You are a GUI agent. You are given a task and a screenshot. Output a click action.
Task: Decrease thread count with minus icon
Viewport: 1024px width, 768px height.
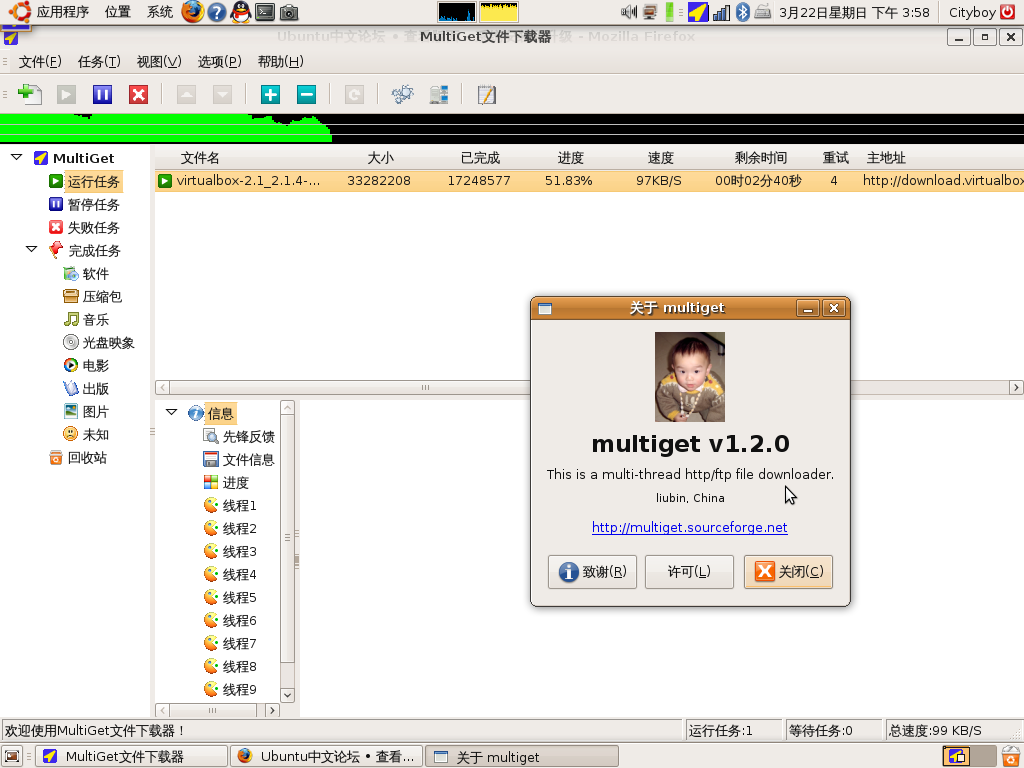(x=306, y=95)
